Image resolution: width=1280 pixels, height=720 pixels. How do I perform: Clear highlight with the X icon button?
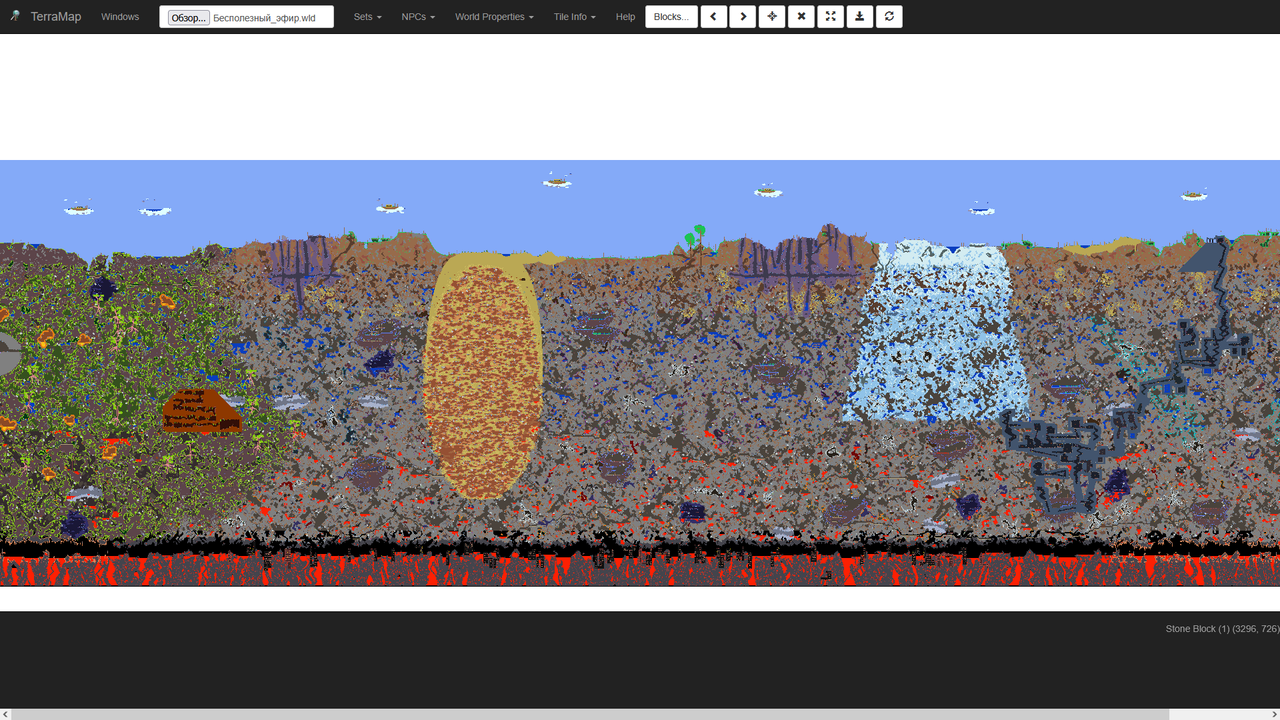[x=801, y=17]
